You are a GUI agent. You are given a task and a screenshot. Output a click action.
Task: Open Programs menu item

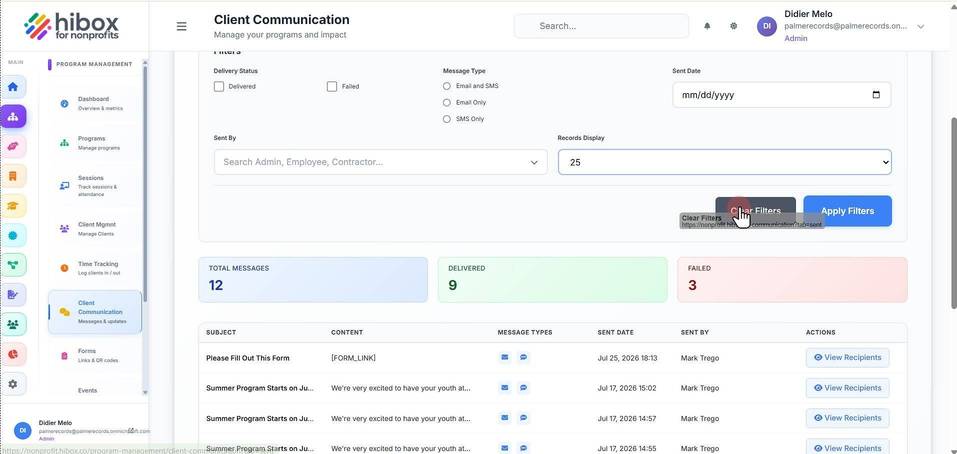click(95, 143)
